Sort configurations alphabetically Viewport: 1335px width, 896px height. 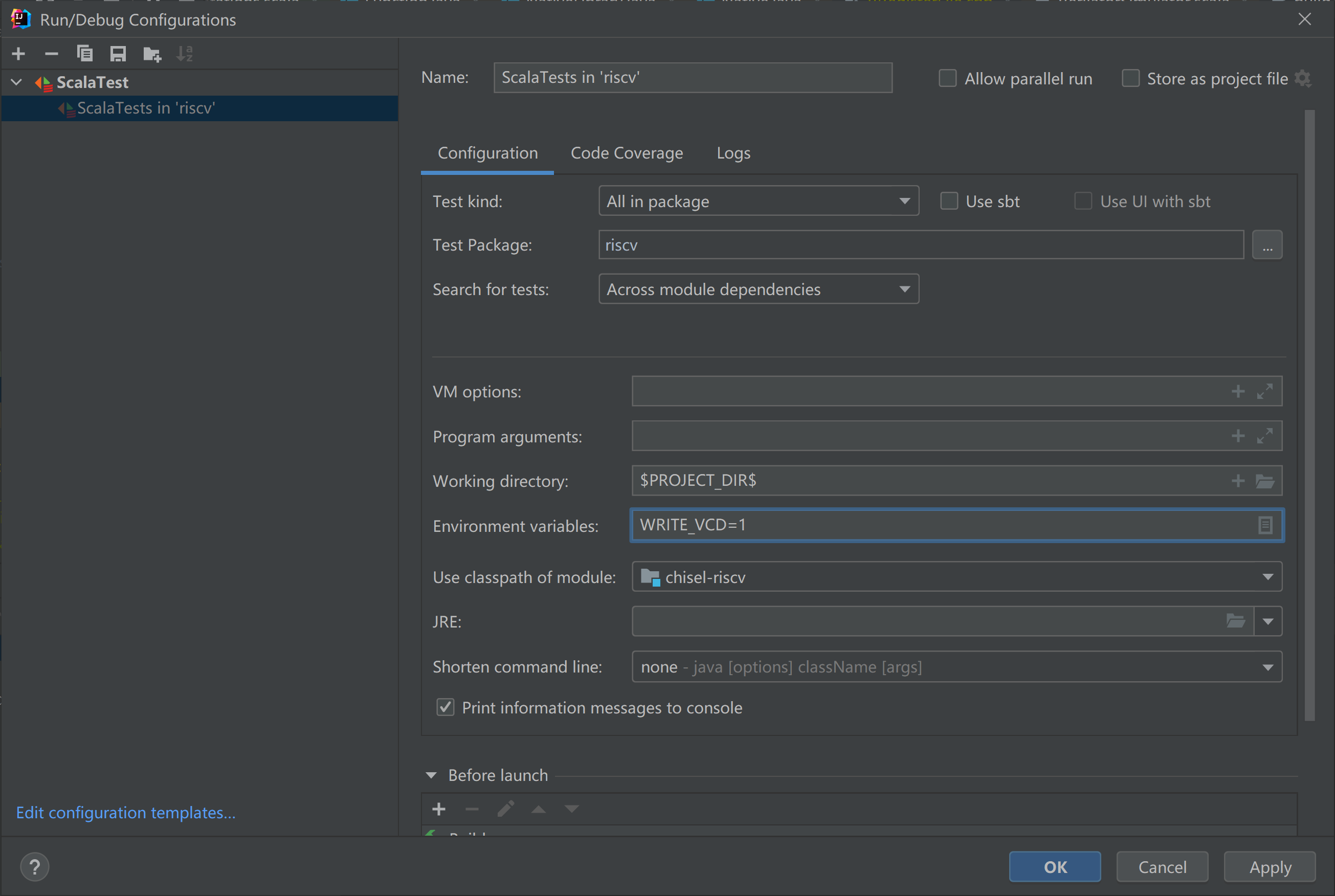(185, 54)
